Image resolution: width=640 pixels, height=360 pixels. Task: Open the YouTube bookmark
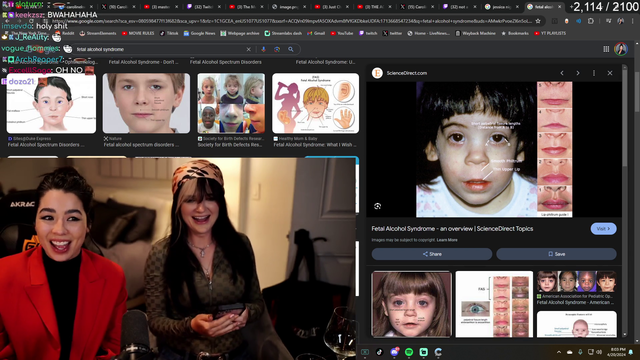342,33
